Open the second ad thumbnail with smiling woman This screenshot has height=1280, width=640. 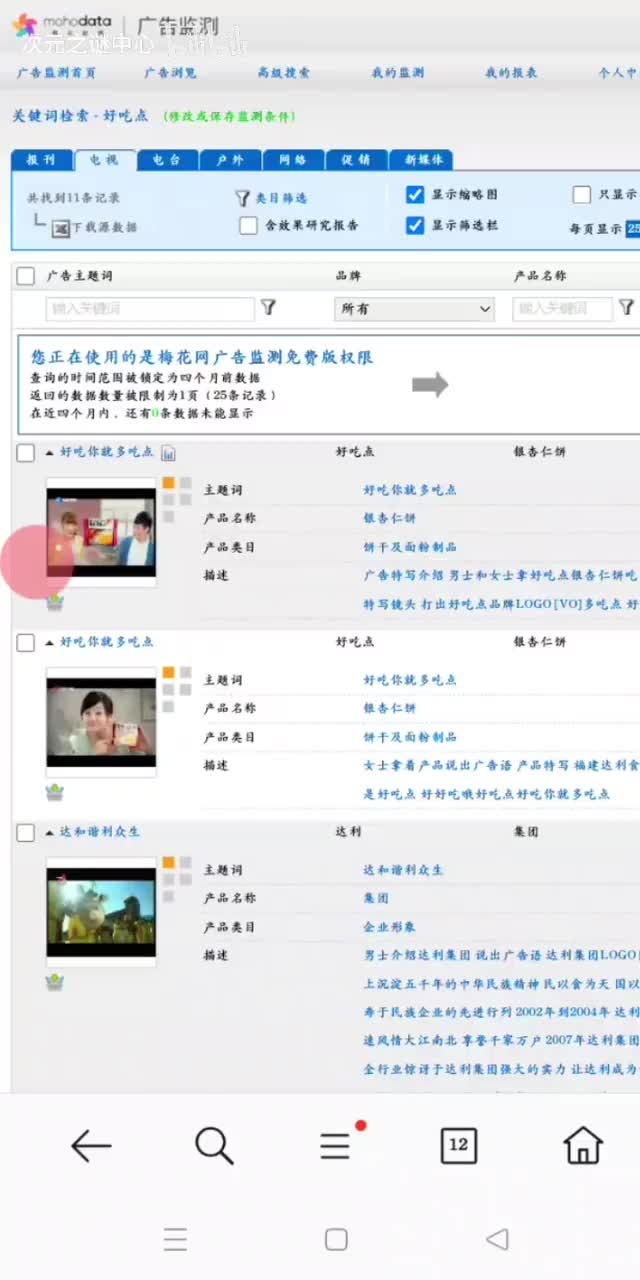tap(101, 722)
